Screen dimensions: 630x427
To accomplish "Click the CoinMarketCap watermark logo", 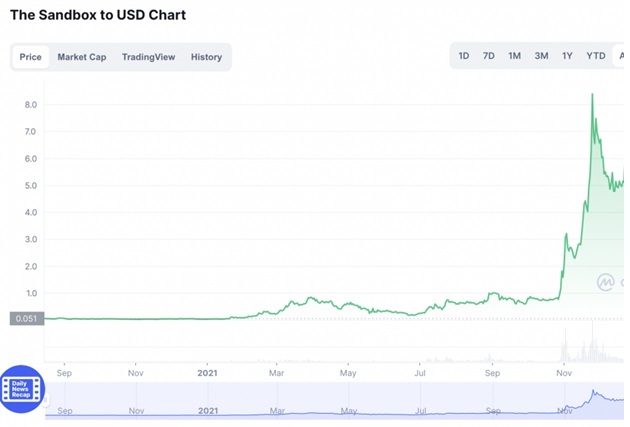I will (606, 282).
